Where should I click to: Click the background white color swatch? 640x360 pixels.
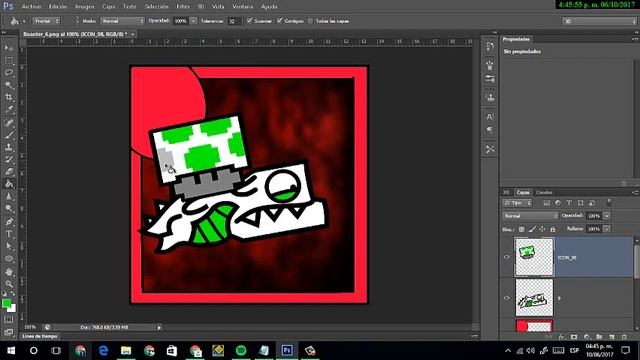pyautogui.click(x=13, y=309)
